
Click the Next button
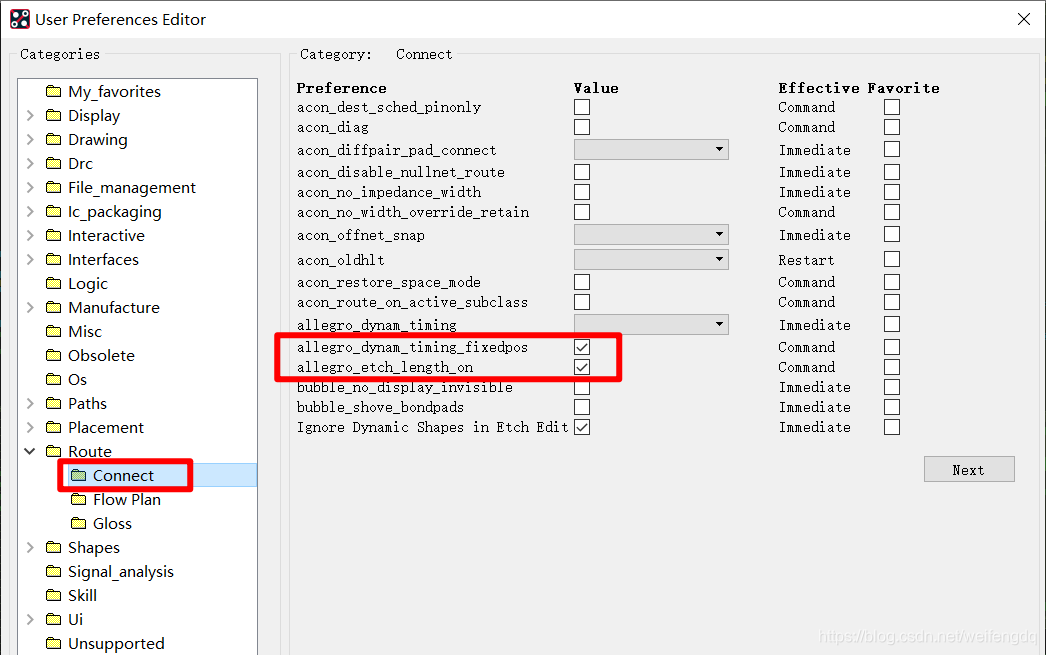tap(968, 470)
